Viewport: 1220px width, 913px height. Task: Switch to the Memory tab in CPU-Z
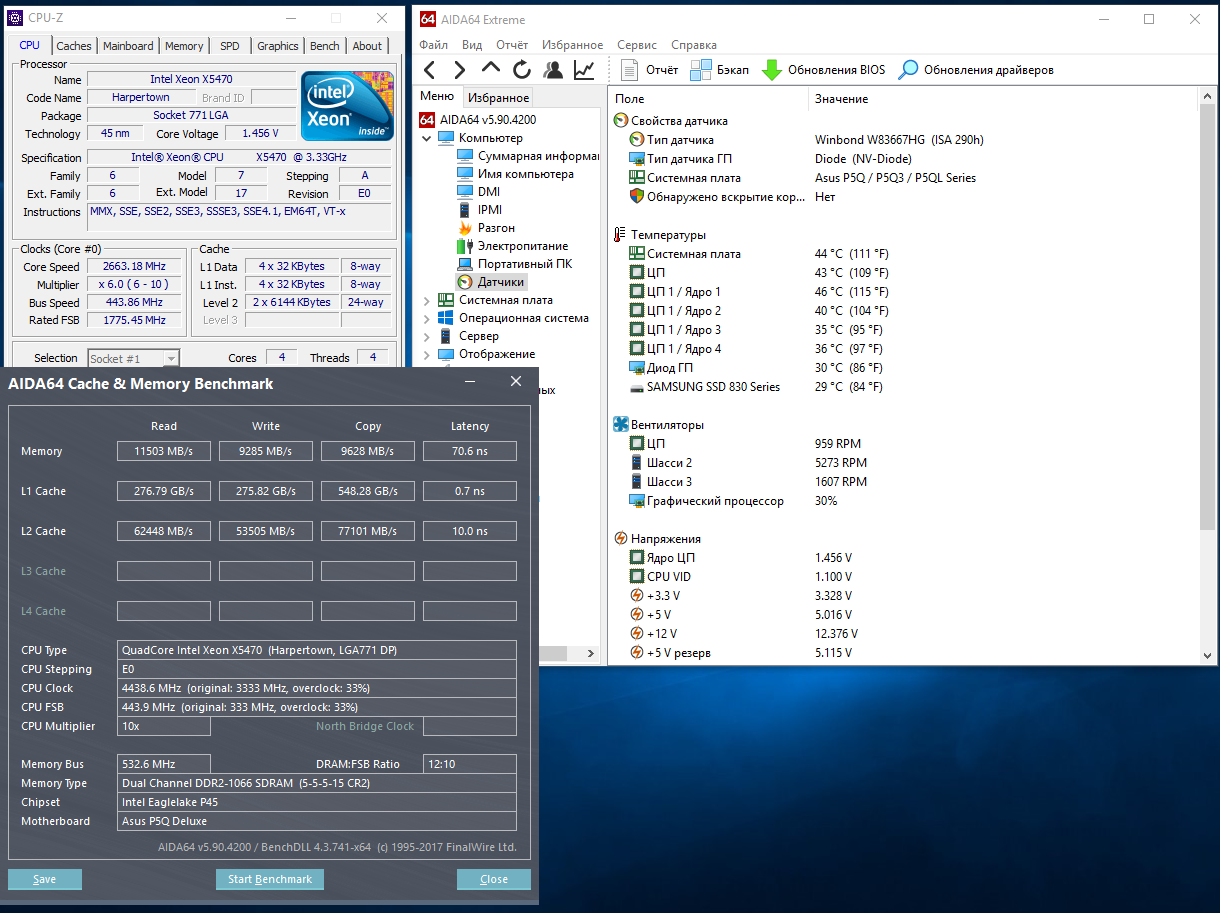[x=184, y=46]
